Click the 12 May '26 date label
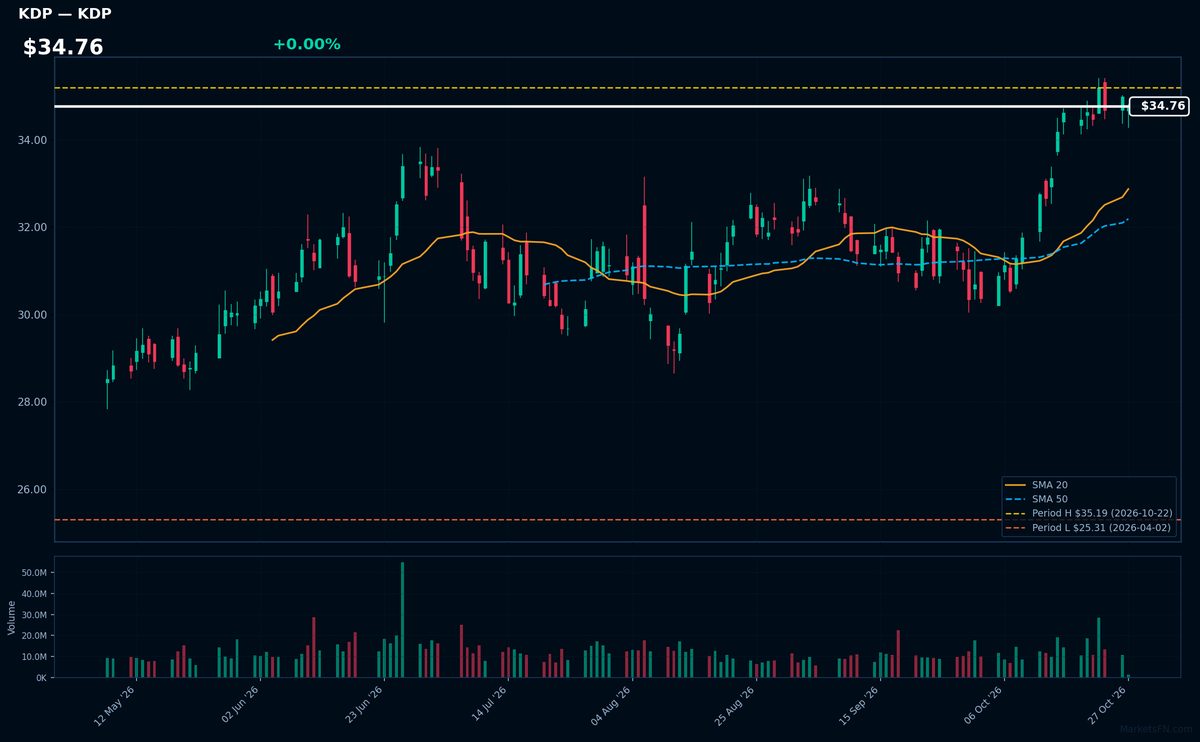 pos(115,706)
